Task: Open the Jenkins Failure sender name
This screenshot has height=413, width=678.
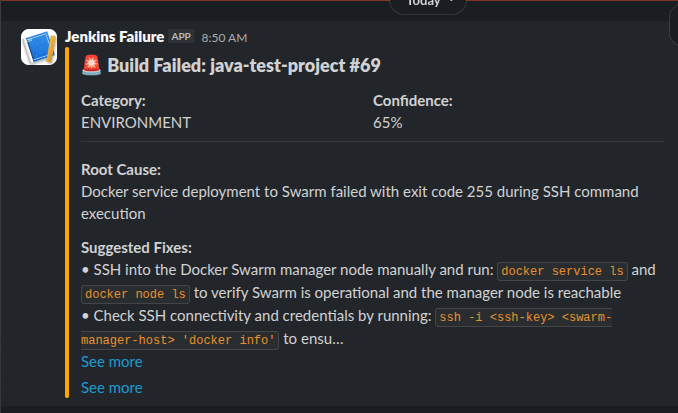Action: click(x=113, y=37)
